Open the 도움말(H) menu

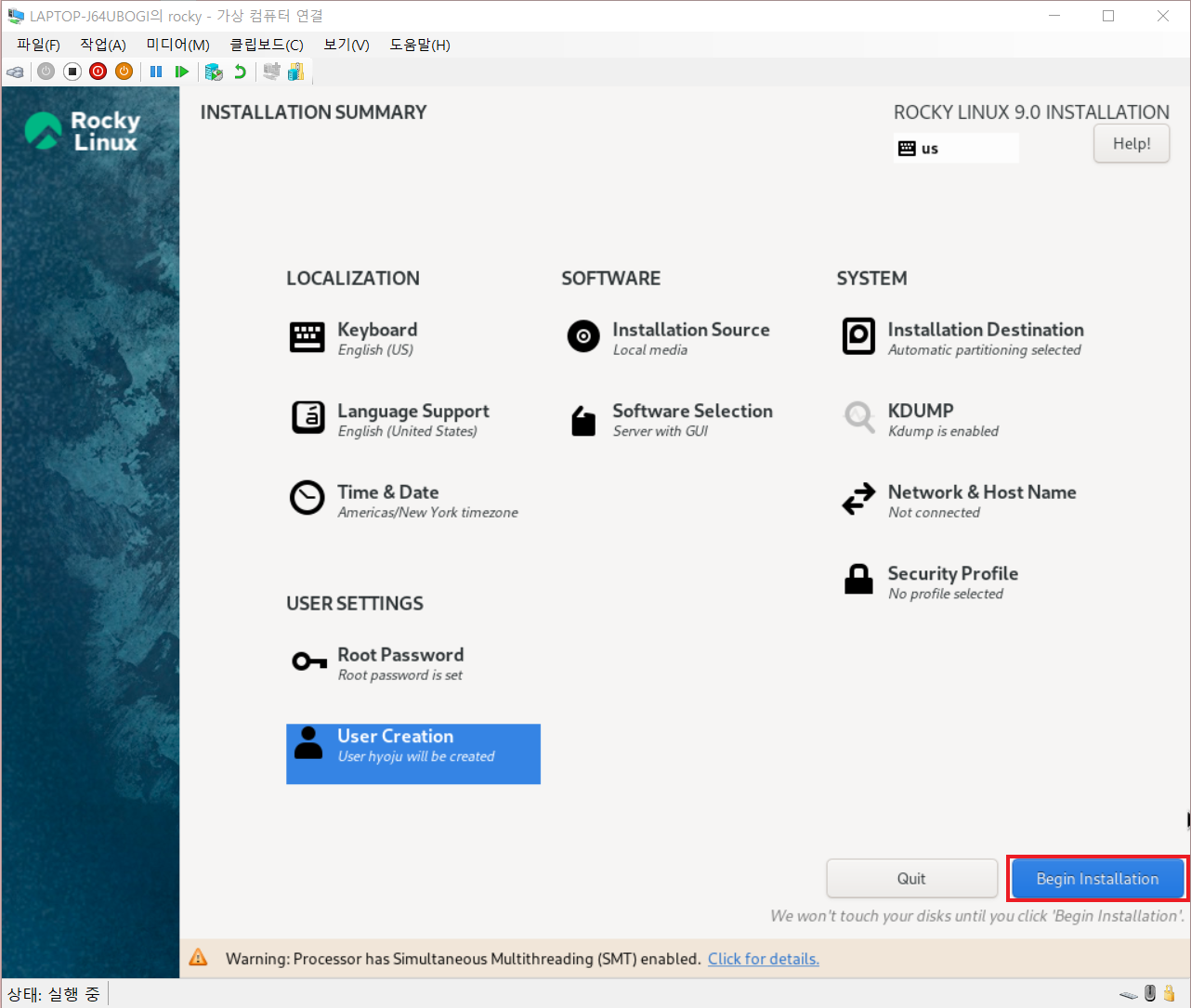click(420, 45)
